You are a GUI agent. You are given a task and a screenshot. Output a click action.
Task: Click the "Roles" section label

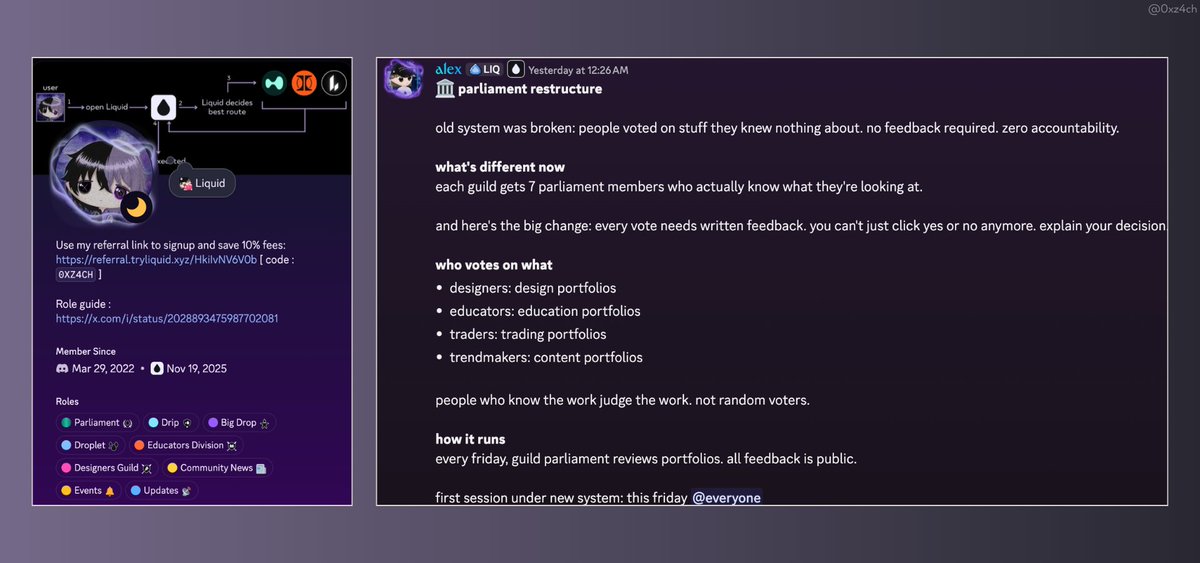67,402
